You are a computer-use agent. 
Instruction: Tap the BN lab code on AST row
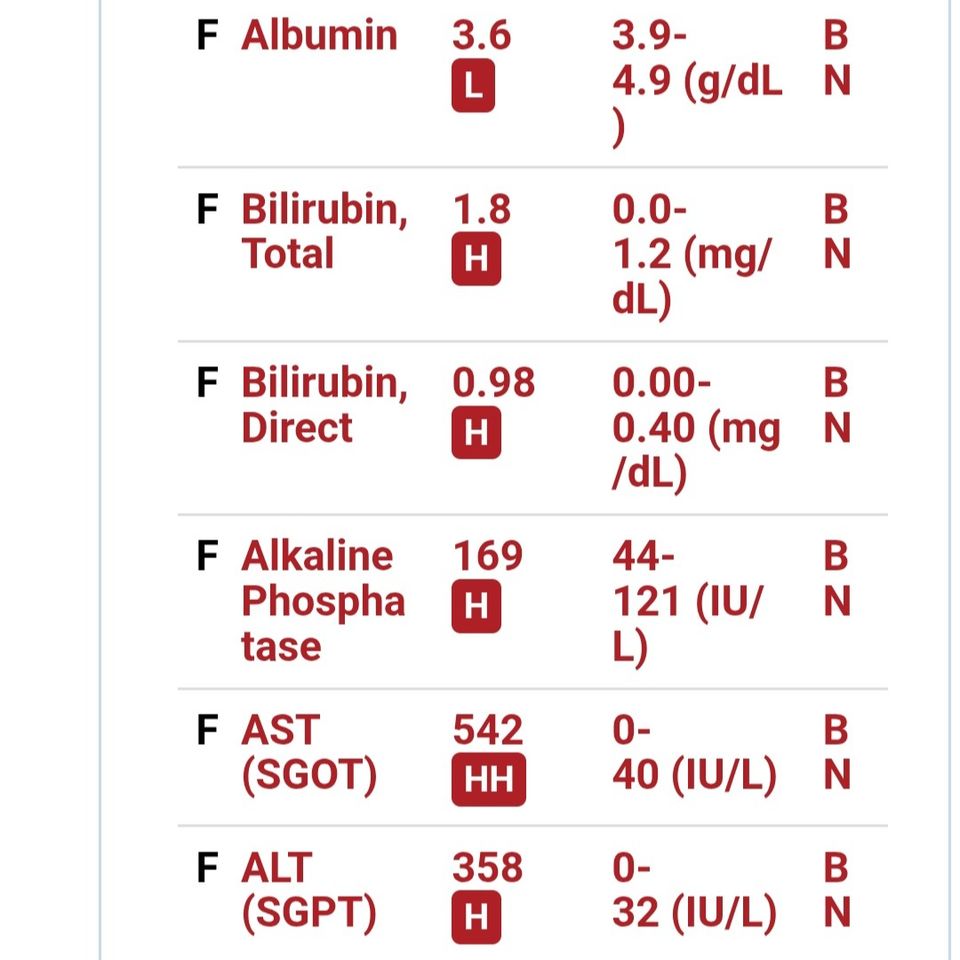point(836,752)
